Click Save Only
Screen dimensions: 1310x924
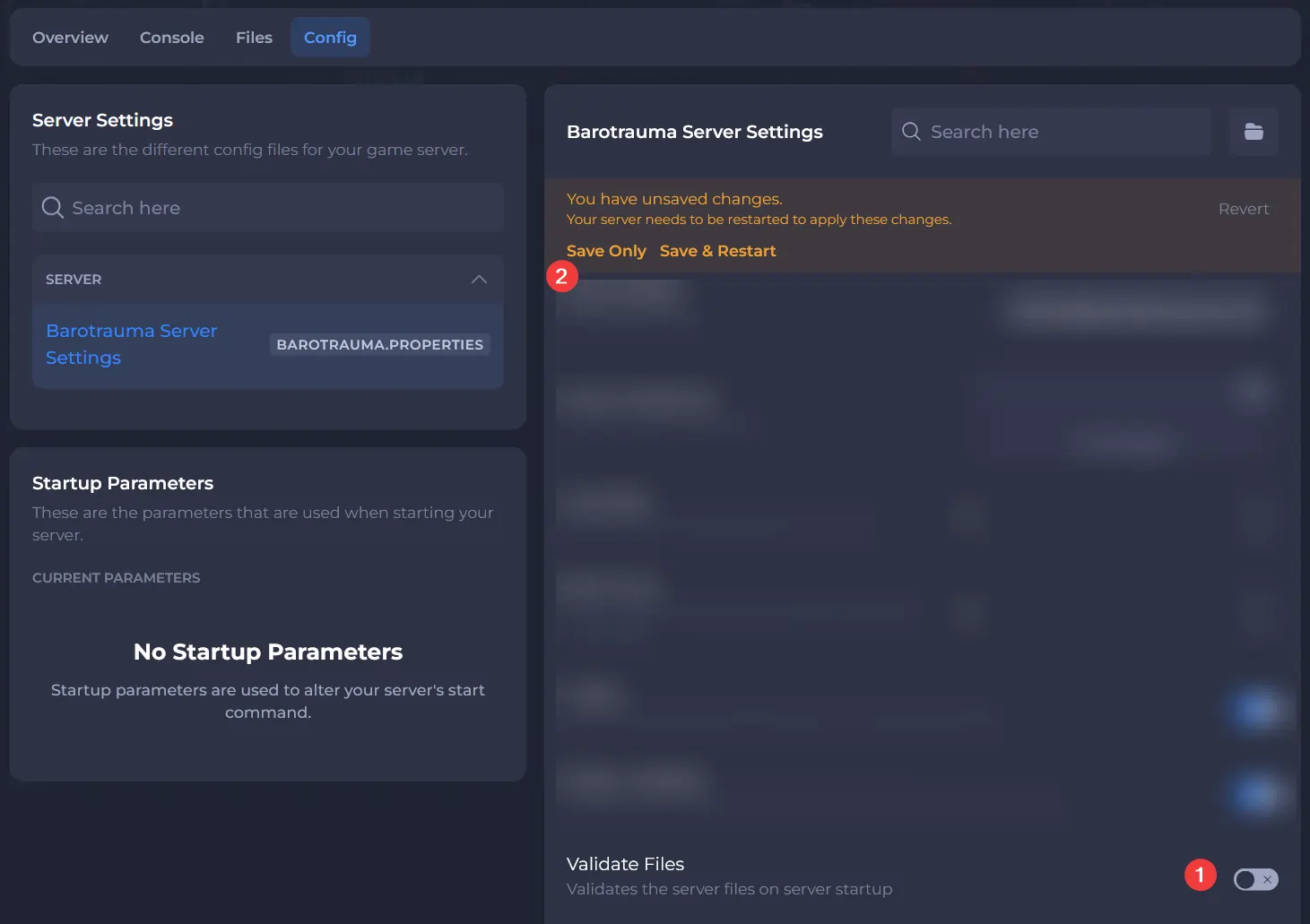point(606,251)
